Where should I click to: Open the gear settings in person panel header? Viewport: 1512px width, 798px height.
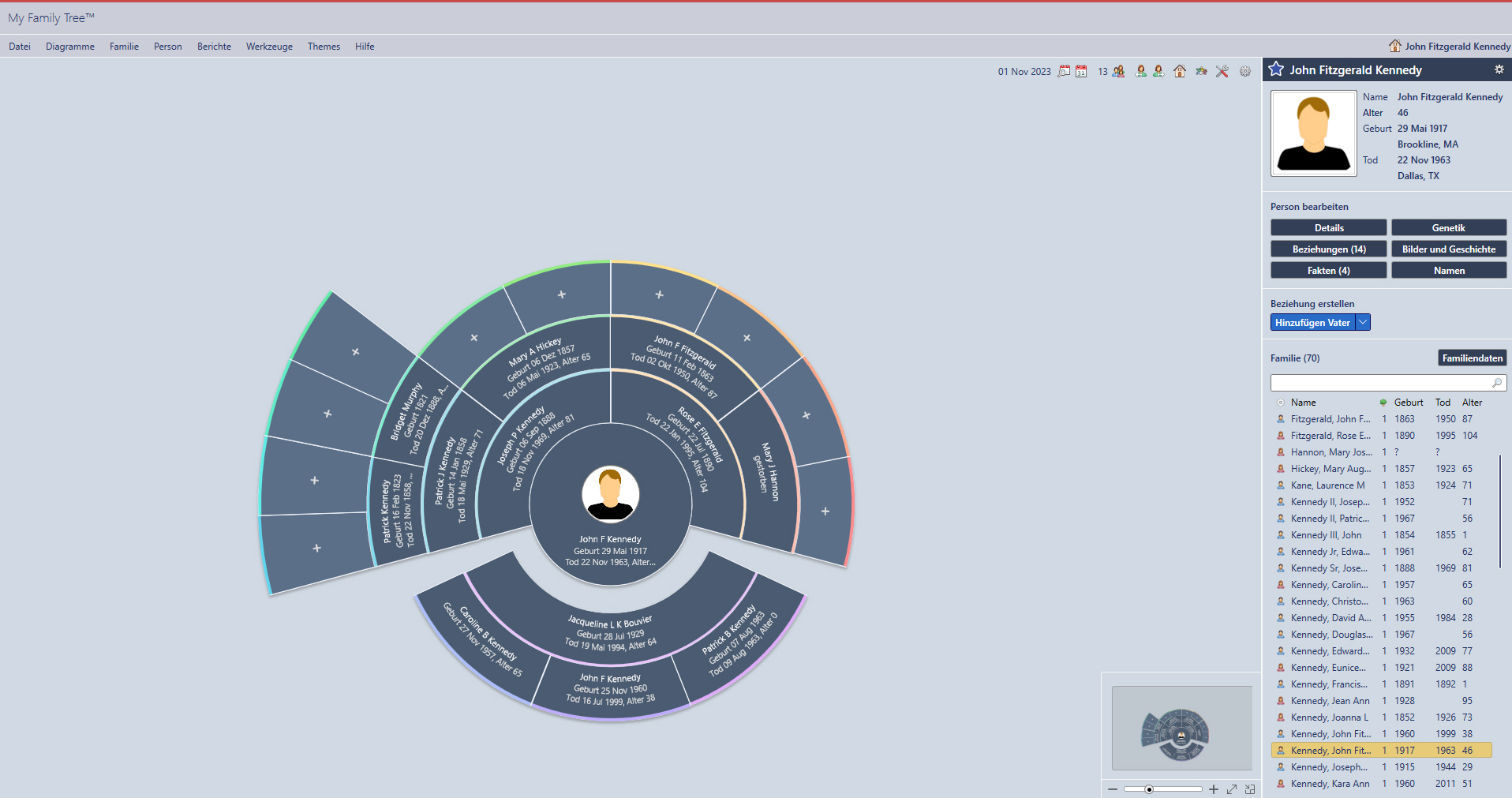tap(1499, 69)
